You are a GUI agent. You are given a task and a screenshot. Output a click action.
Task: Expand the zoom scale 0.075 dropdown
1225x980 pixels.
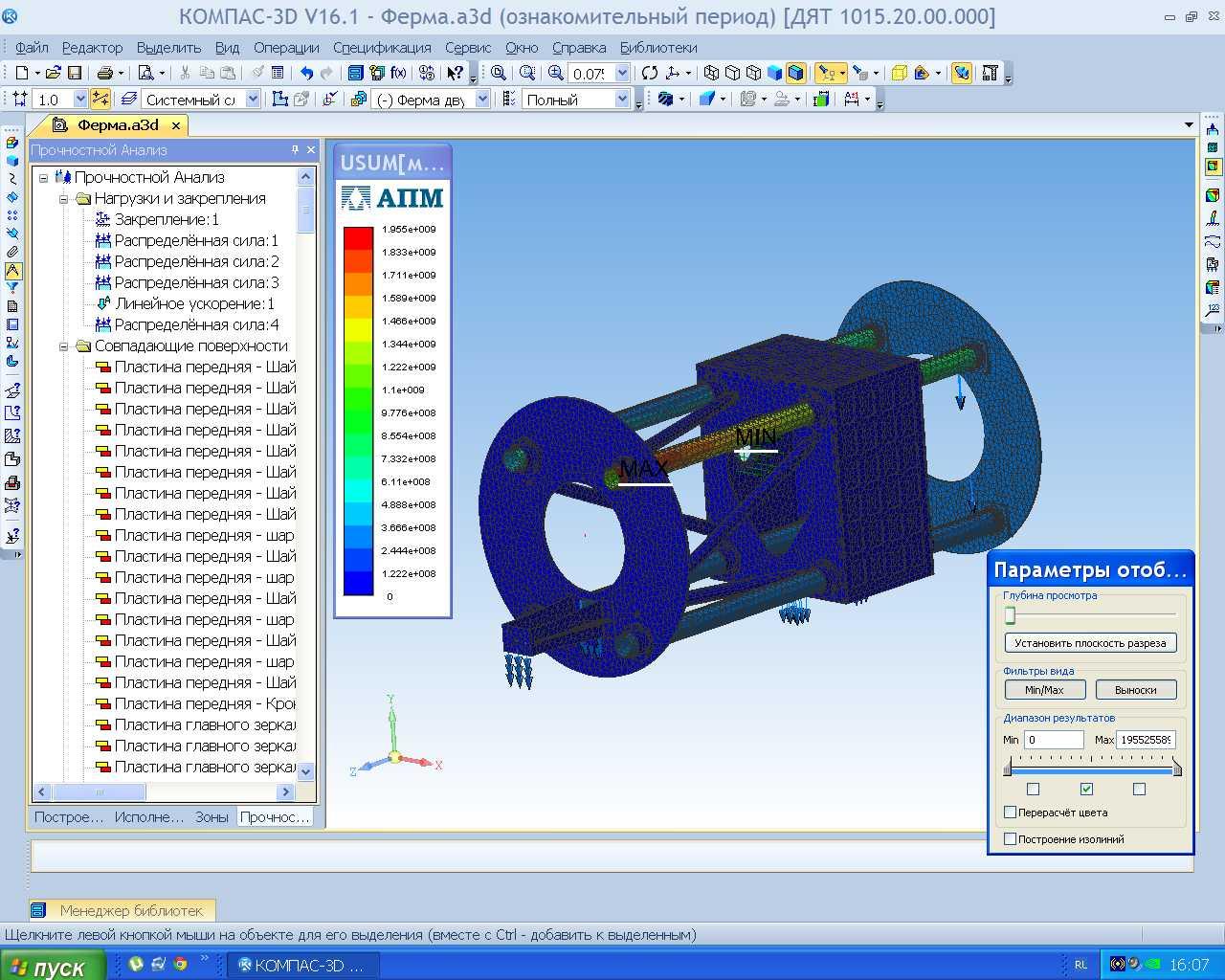click(x=622, y=74)
